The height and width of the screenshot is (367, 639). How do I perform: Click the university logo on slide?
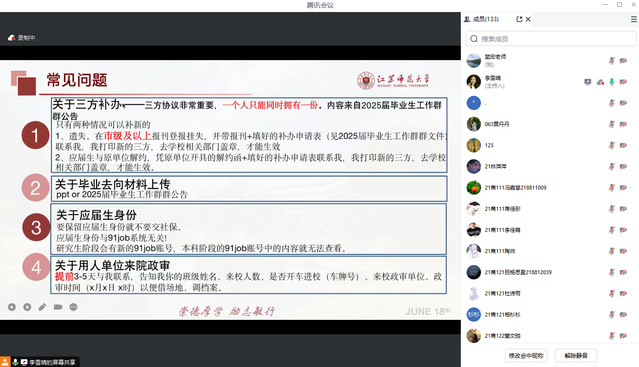(393, 80)
